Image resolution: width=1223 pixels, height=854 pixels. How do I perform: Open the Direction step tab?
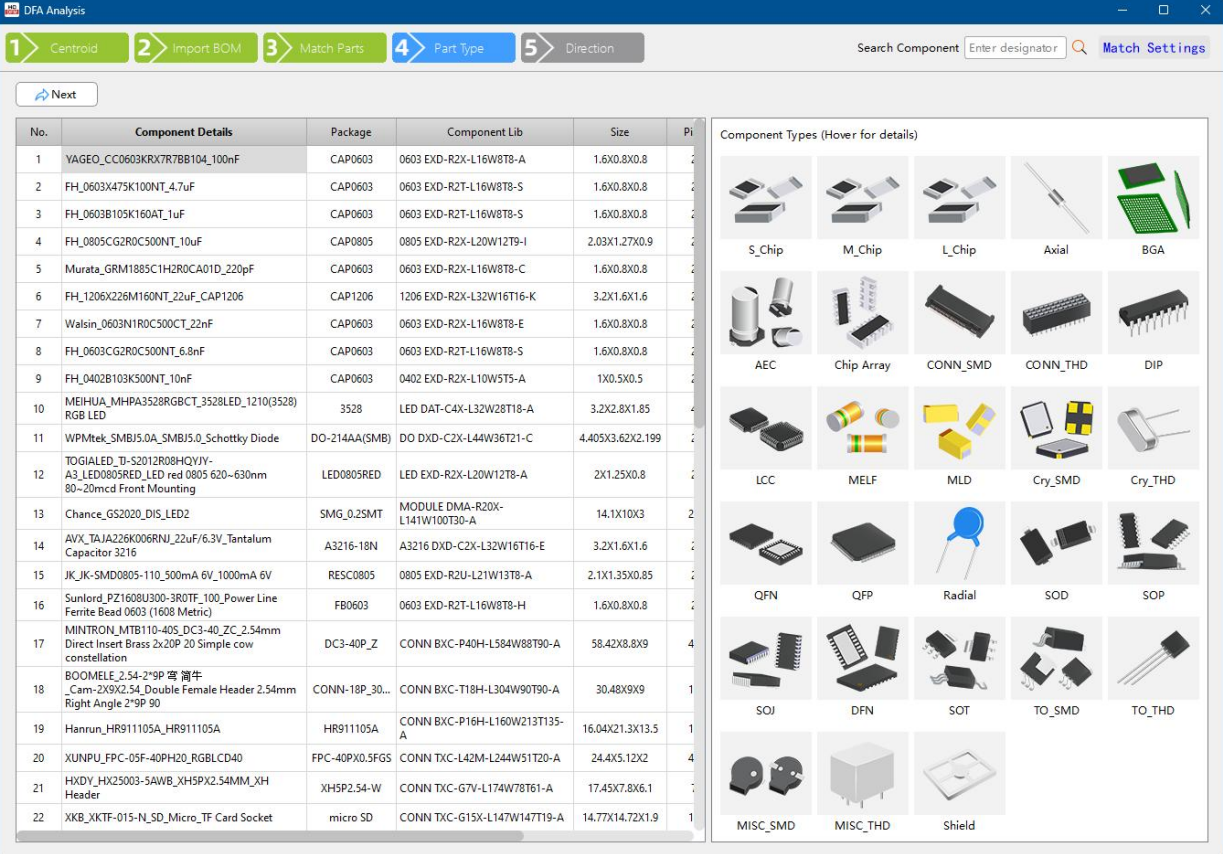(x=583, y=48)
